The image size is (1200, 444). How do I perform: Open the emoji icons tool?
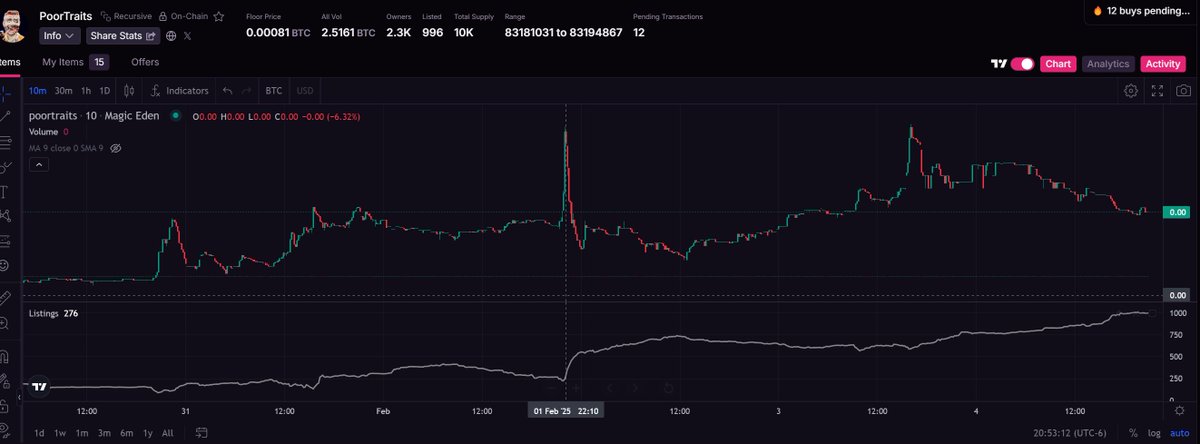tap(6, 265)
